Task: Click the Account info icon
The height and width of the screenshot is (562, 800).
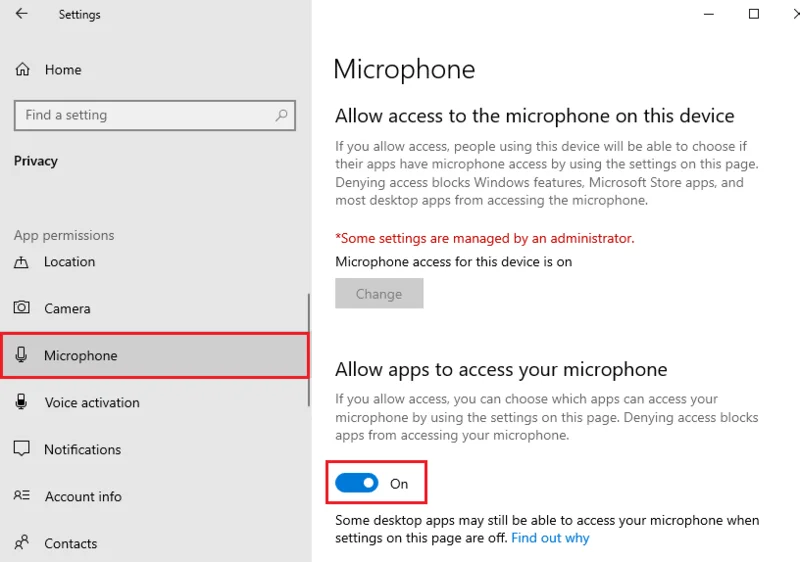Action: (21, 495)
